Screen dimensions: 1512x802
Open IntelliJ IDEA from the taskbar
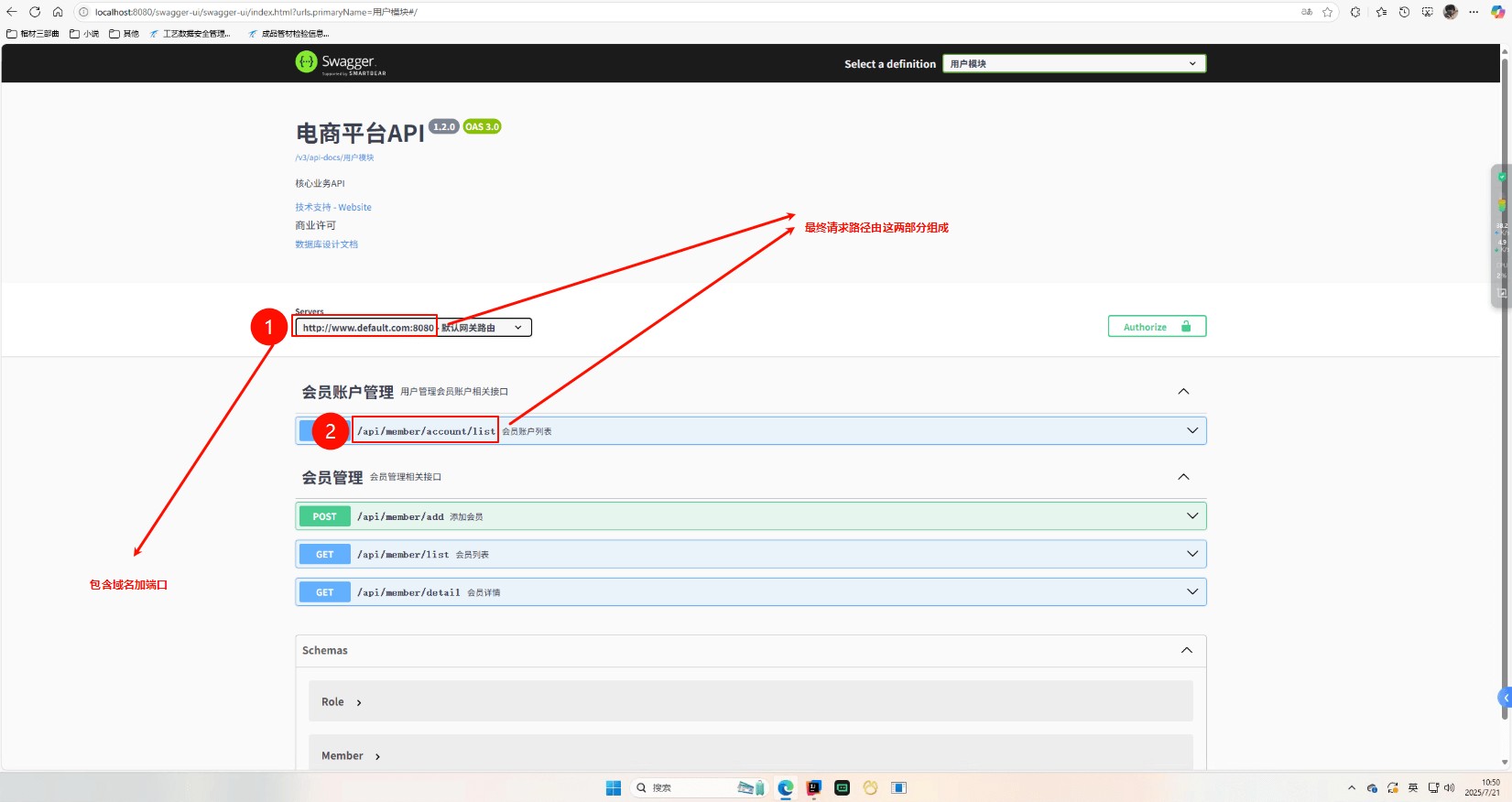(813, 787)
